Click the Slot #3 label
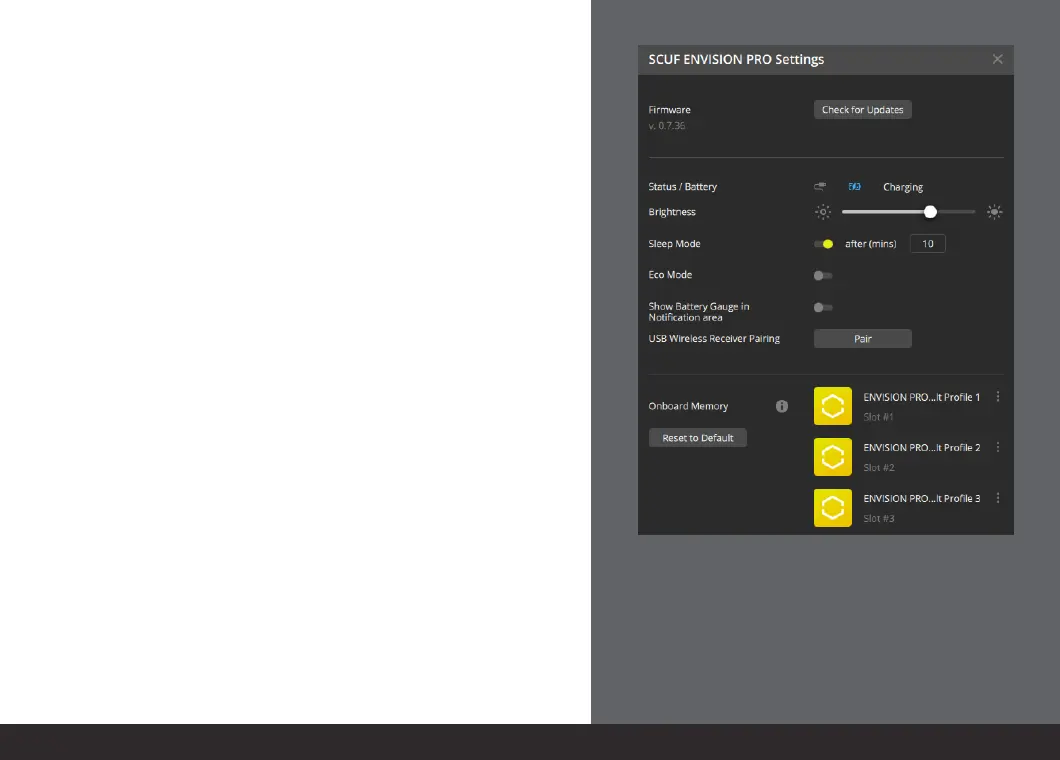This screenshot has width=1060, height=760. (x=879, y=519)
